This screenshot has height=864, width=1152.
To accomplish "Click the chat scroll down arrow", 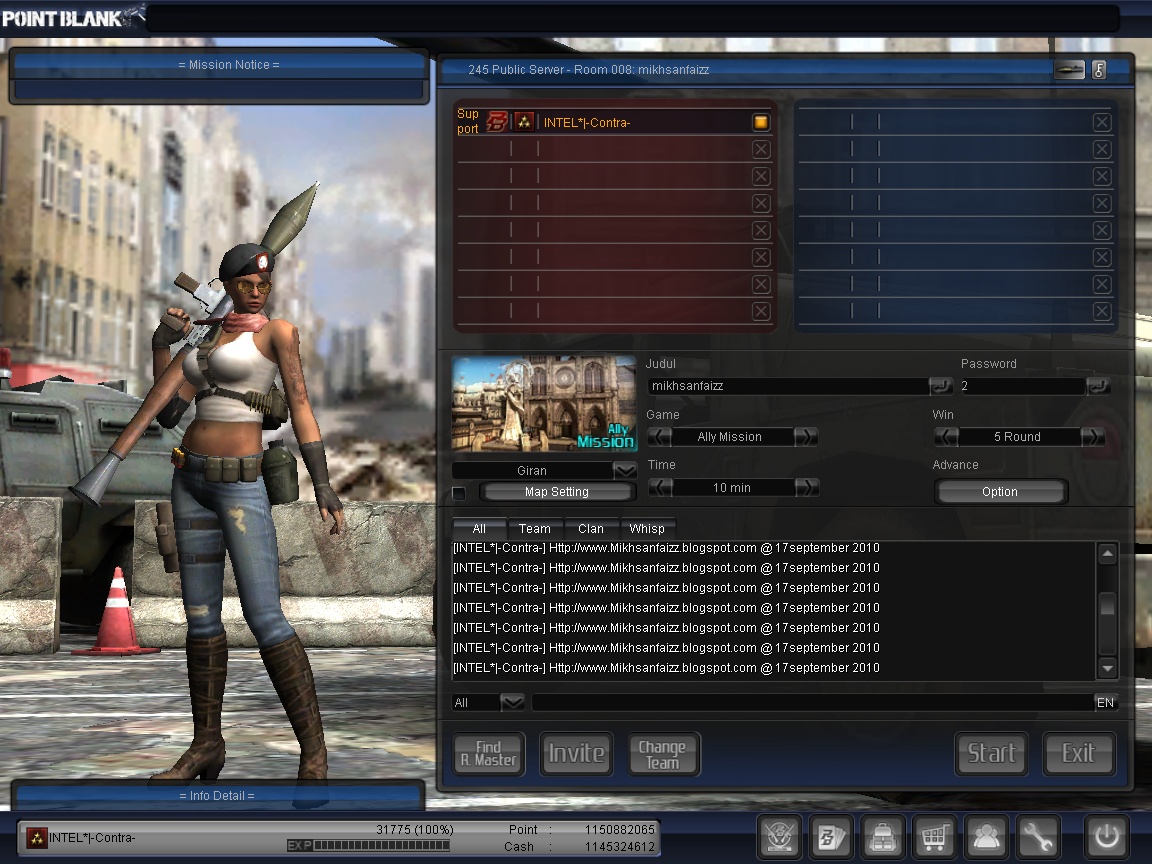I will click(x=1107, y=668).
